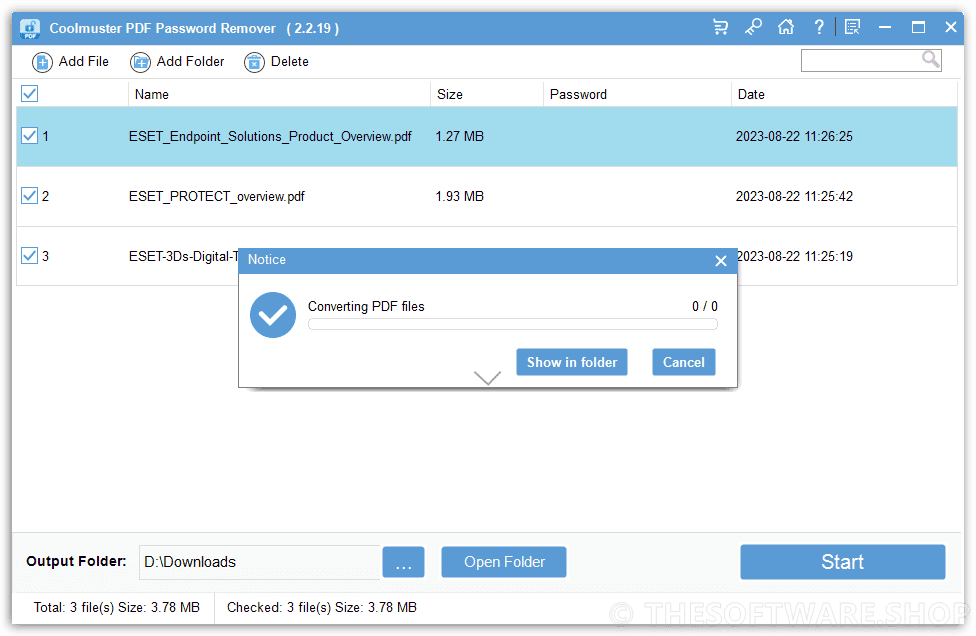
Task: Select ESET_PROTECT_overview.pdf file name
Action: click(x=217, y=197)
